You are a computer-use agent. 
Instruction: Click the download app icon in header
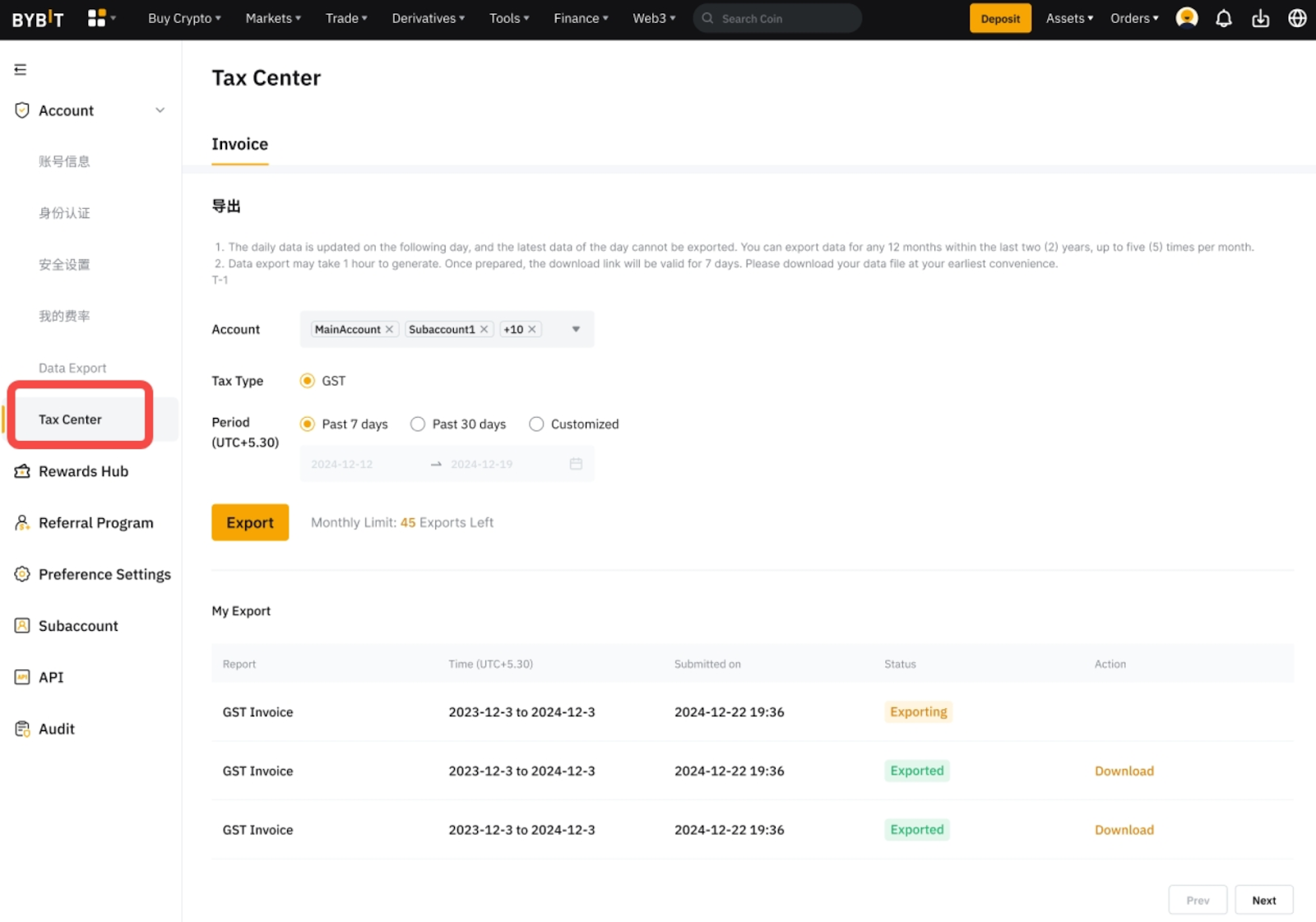click(1260, 18)
